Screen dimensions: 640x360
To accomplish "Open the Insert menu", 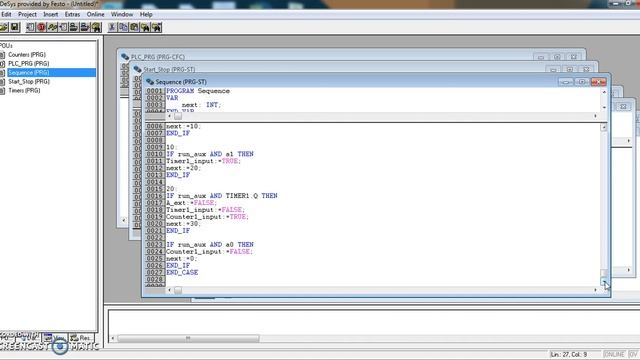I will pyautogui.click(x=51, y=14).
